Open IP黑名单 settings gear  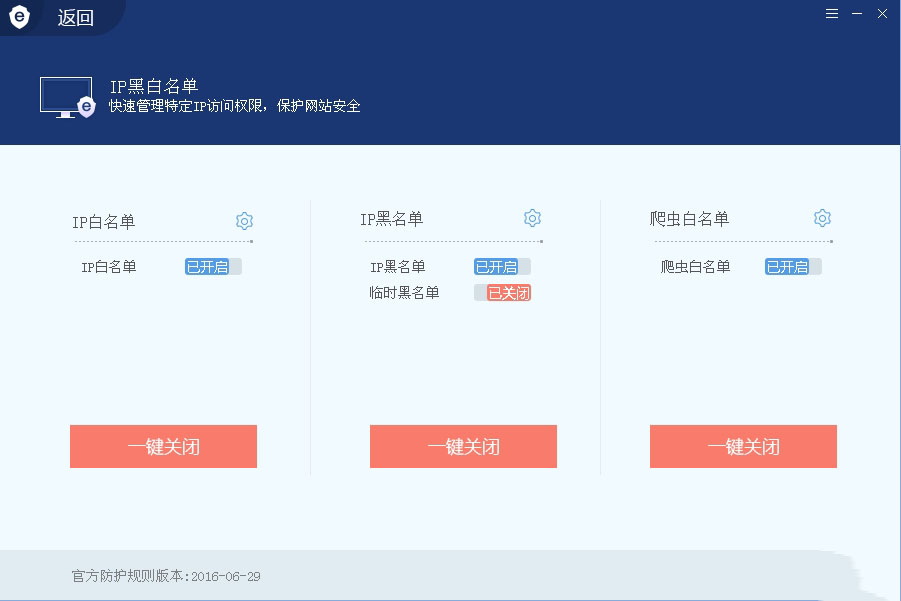pos(532,218)
